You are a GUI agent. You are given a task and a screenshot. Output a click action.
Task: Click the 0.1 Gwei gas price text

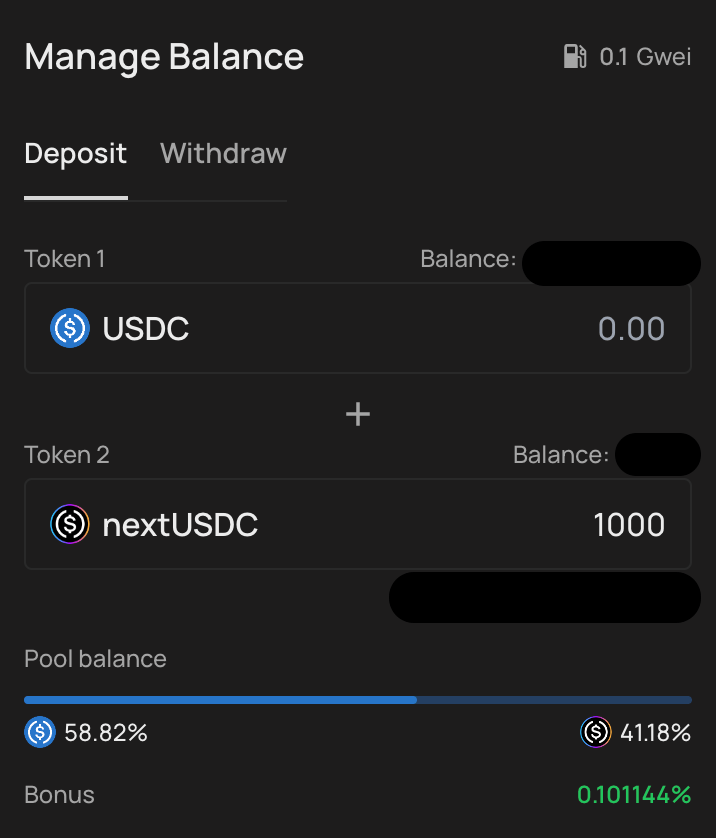tap(645, 57)
